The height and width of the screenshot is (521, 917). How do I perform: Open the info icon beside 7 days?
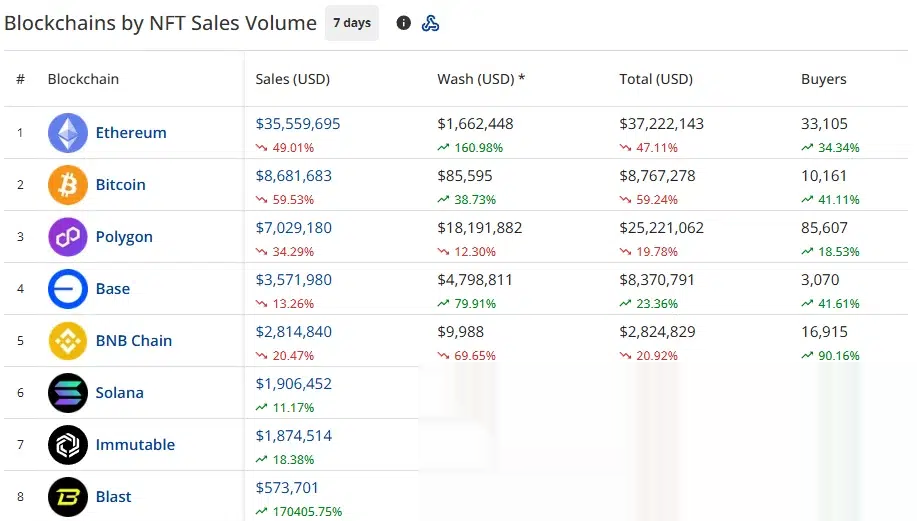[404, 23]
